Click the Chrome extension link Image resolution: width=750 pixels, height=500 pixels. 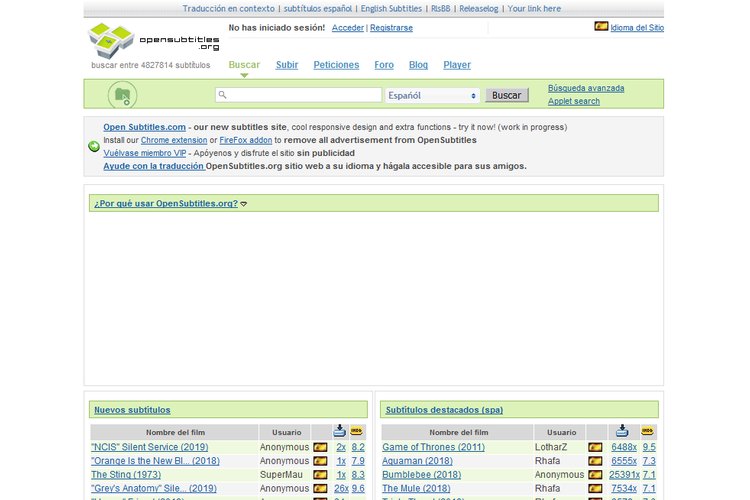tap(174, 140)
